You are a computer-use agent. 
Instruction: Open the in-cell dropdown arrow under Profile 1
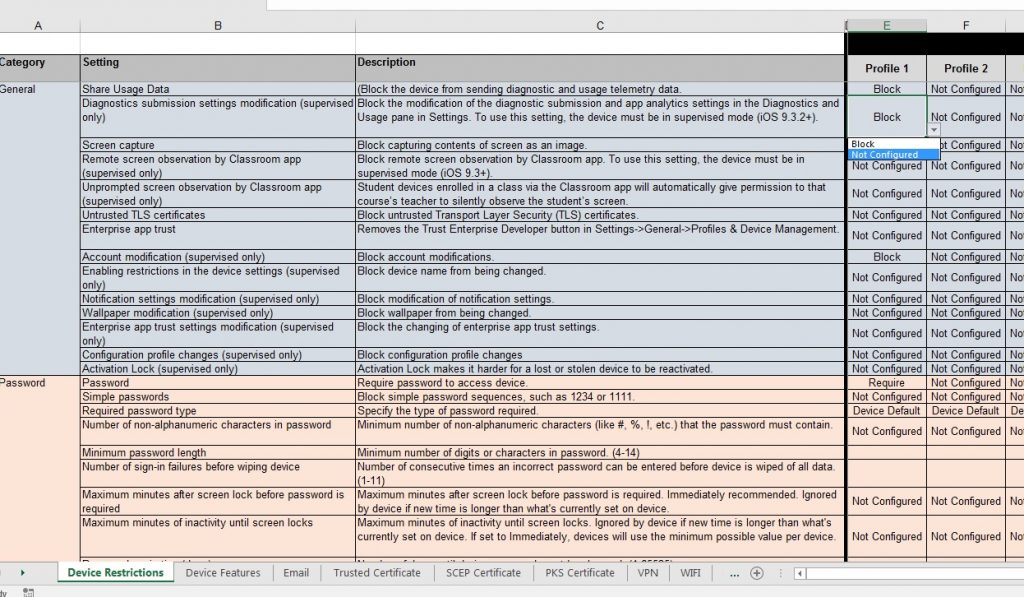click(933, 130)
